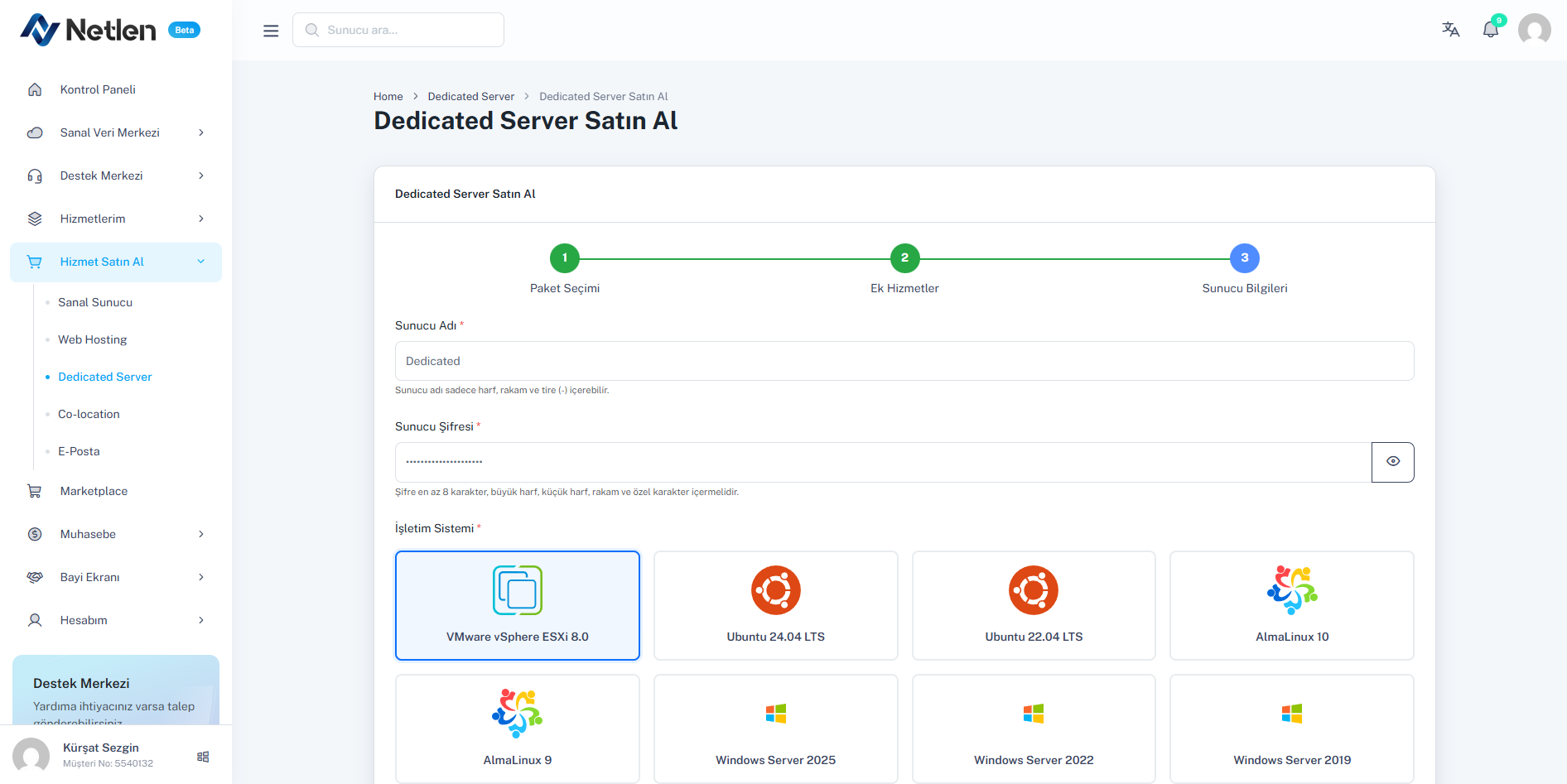Expand the Hesabım chevron

(201, 620)
